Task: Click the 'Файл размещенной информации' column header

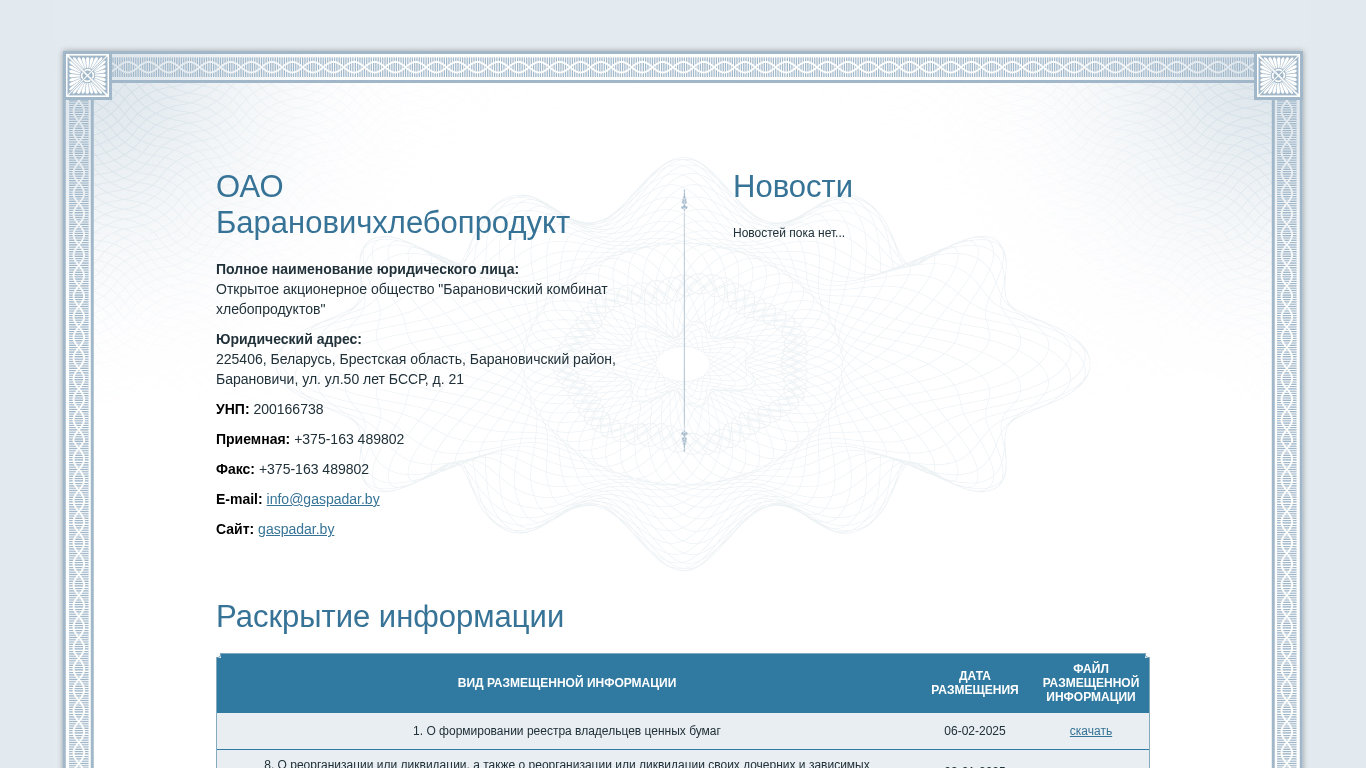Action: point(1090,683)
